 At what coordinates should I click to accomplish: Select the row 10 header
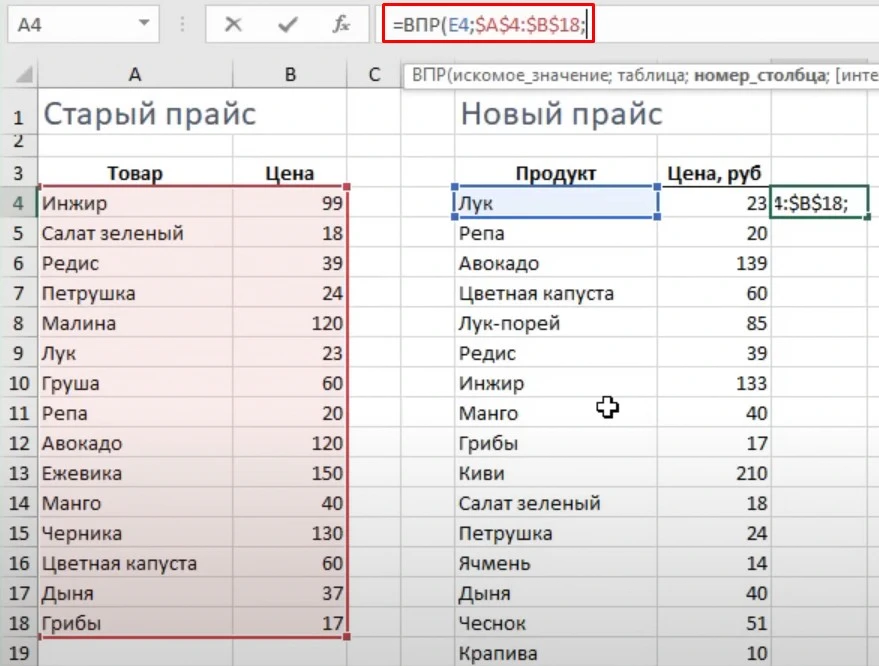point(18,383)
